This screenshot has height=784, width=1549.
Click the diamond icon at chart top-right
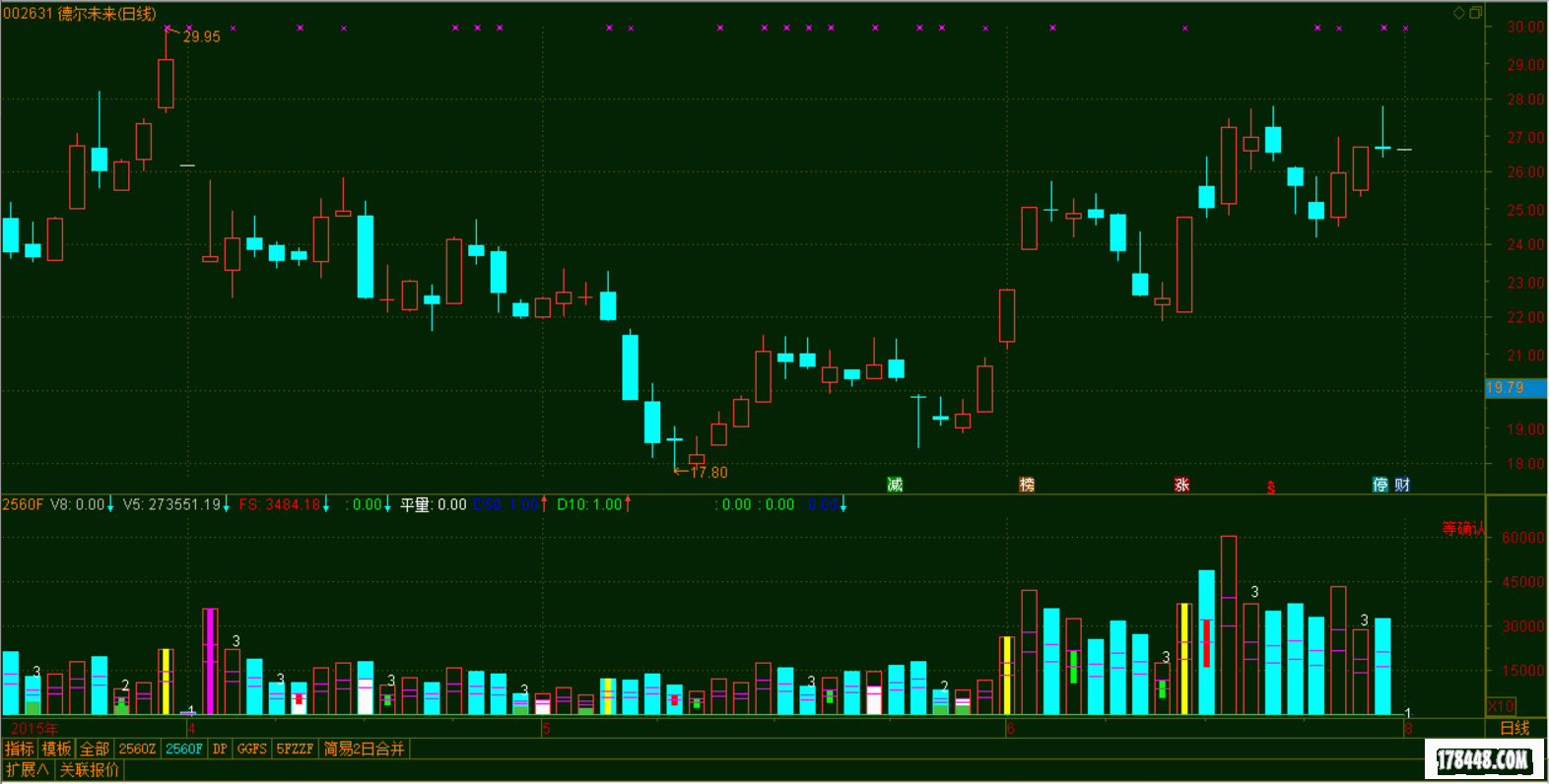point(1459,13)
